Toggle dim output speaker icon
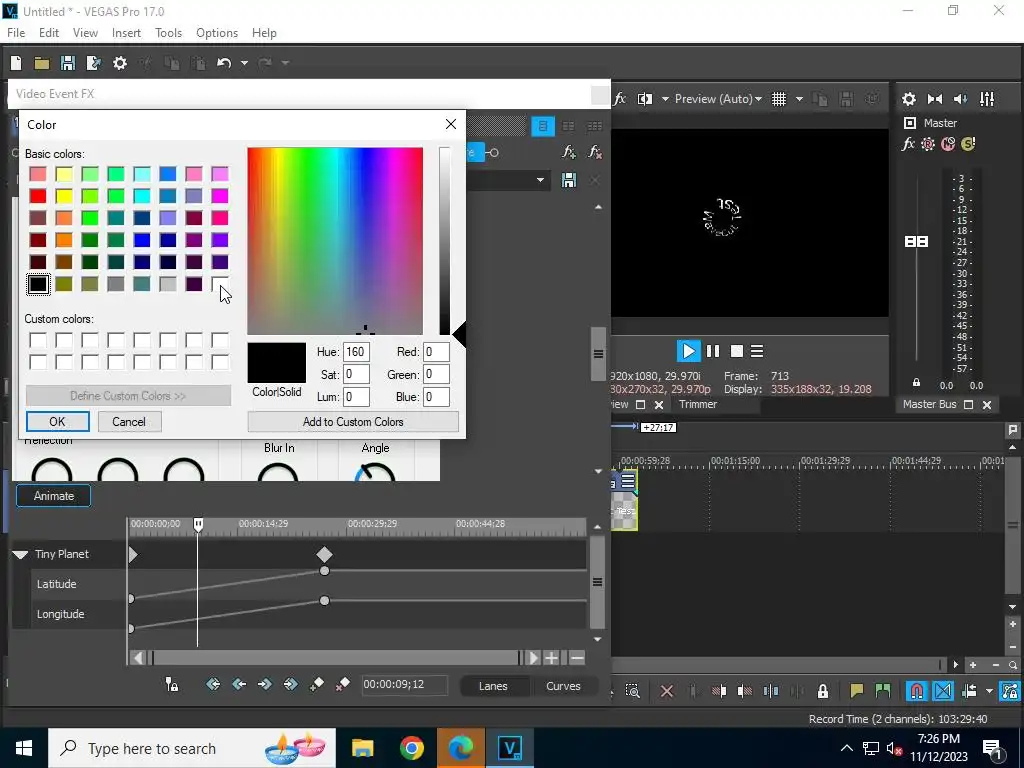This screenshot has width=1024, height=768. [961, 99]
